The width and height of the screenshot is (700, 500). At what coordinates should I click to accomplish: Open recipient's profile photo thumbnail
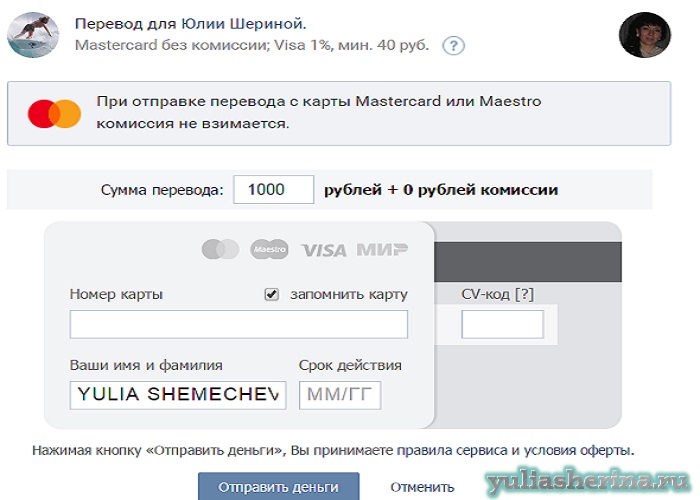pyautogui.click(x=645, y=35)
